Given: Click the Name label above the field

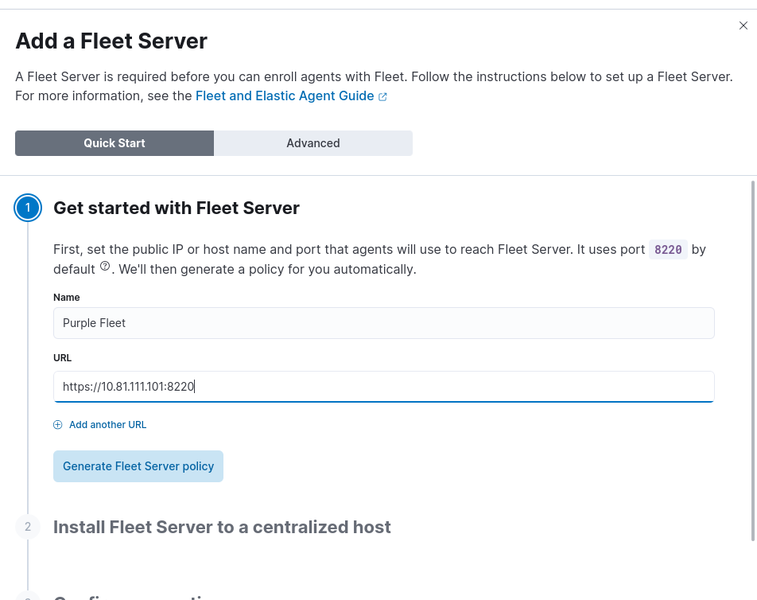Looking at the screenshot, I should tap(66, 297).
